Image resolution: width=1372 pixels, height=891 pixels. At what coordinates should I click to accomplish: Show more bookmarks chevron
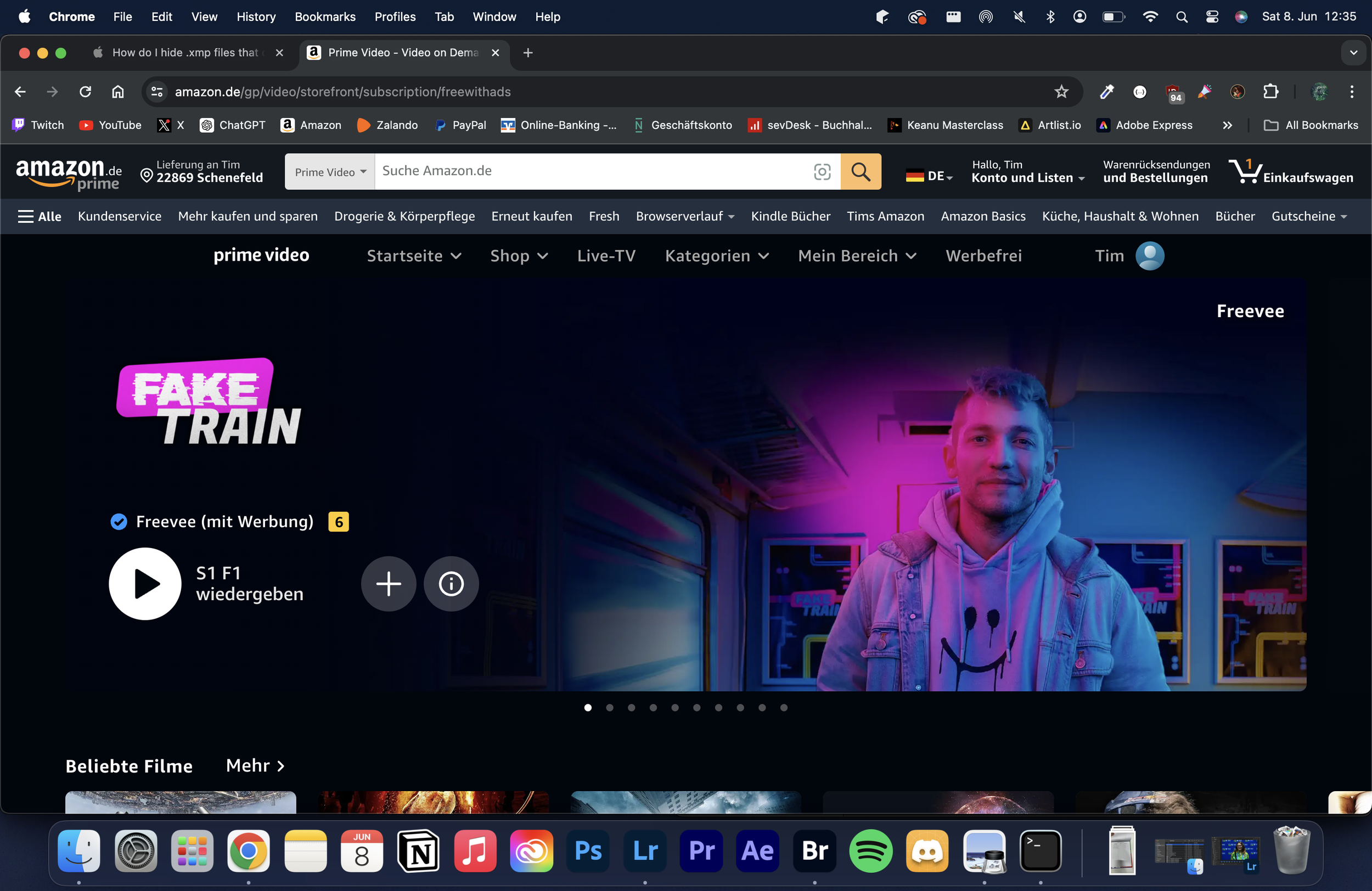1227,125
